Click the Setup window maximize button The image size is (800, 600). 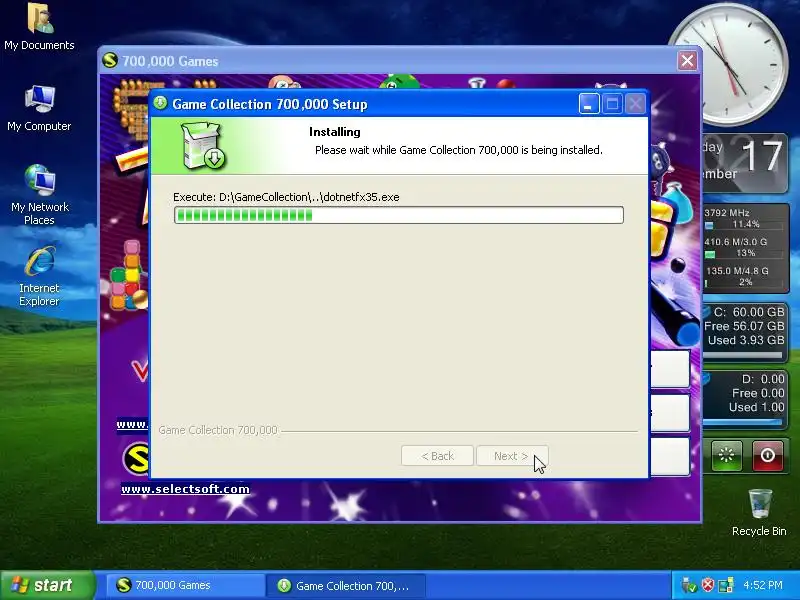(612, 104)
